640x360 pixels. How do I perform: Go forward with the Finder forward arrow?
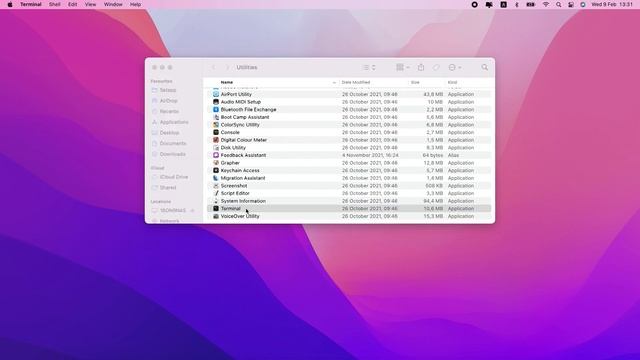(227, 67)
